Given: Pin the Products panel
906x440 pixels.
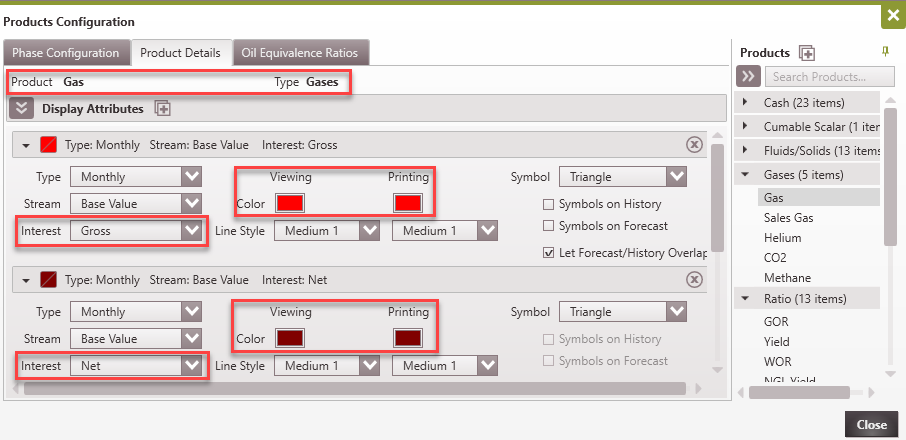Looking at the screenshot, I should pyautogui.click(x=885, y=52).
